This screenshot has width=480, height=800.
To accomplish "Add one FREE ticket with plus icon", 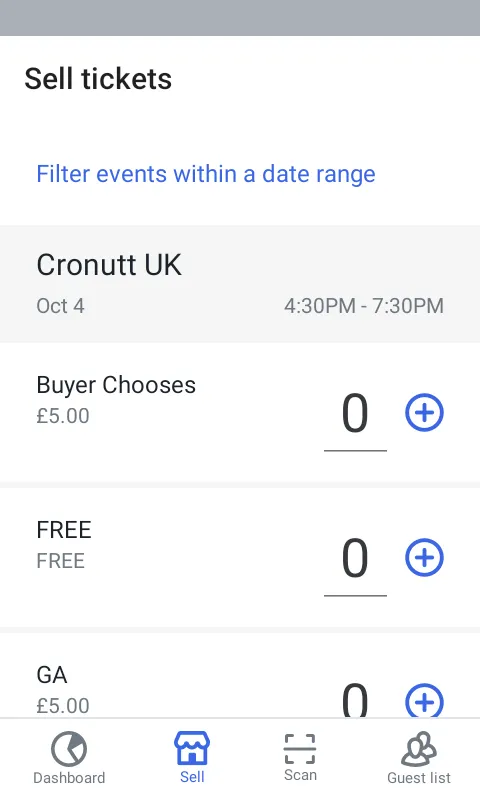I will pyautogui.click(x=424, y=557).
